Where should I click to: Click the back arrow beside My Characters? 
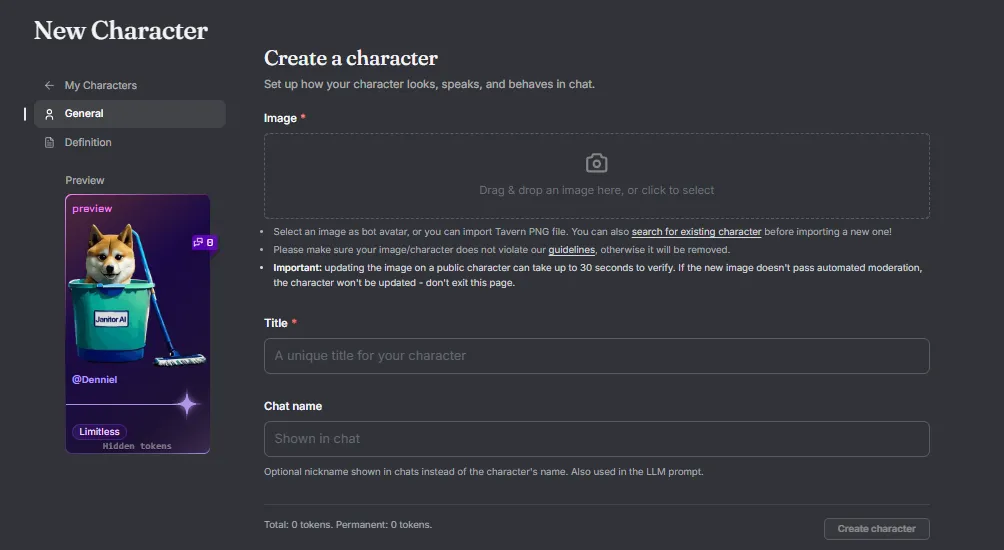(49, 85)
